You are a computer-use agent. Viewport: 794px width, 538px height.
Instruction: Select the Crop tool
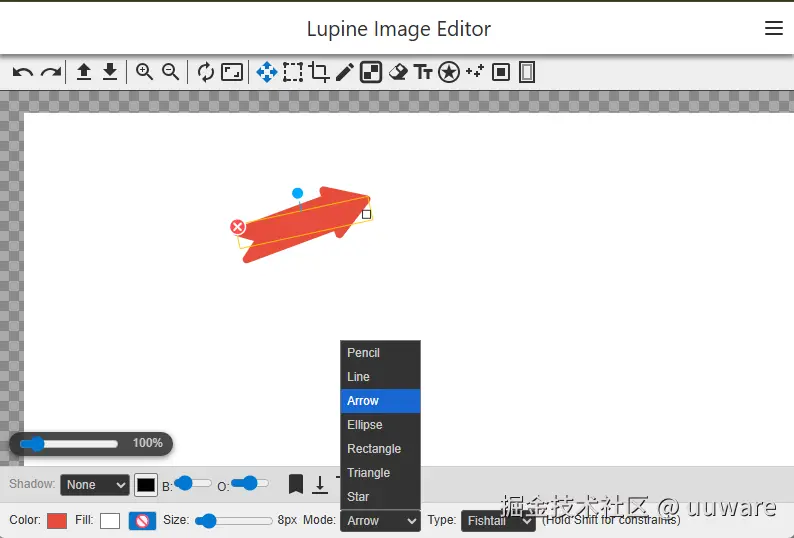coord(319,72)
